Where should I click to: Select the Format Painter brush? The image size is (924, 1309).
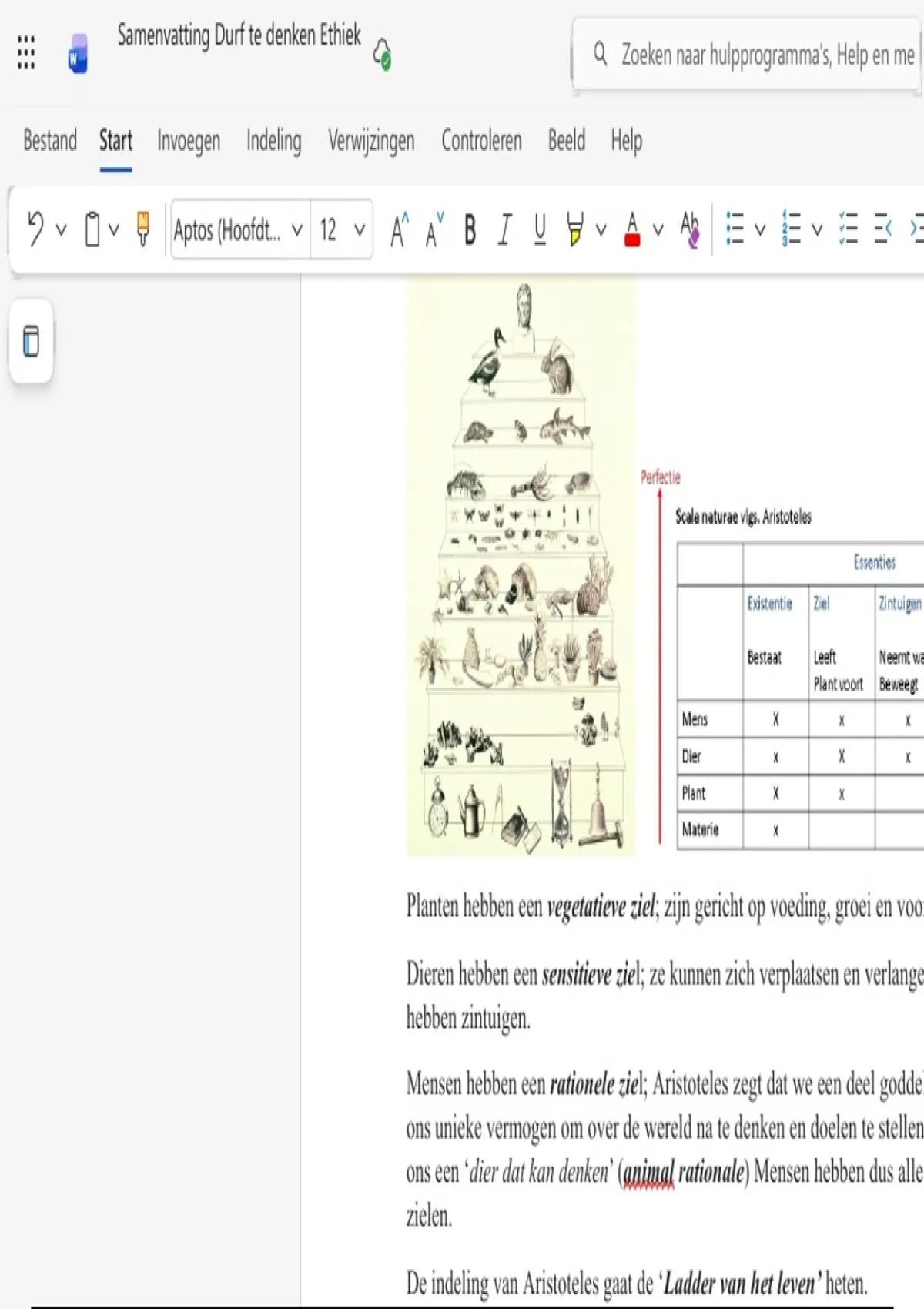[x=142, y=229]
